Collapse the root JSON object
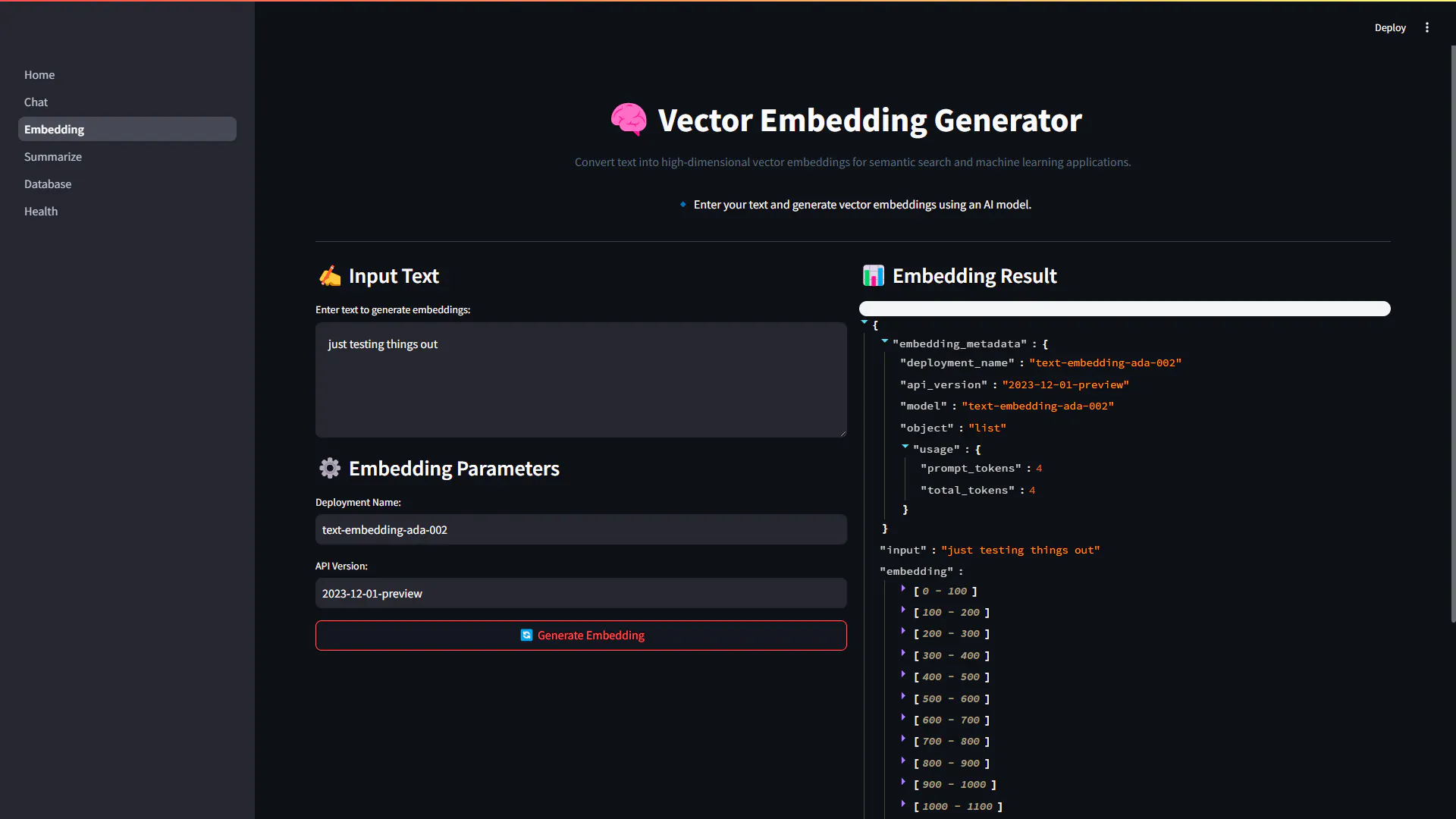 pos(864,323)
